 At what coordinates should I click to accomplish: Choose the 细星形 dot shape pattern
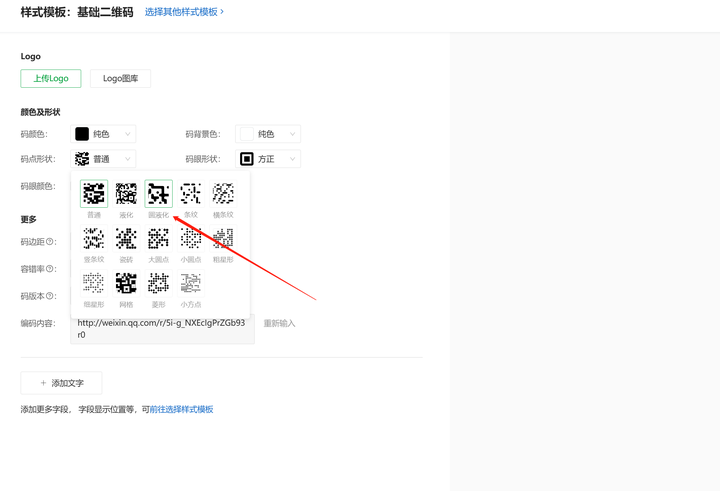click(x=94, y=283)
